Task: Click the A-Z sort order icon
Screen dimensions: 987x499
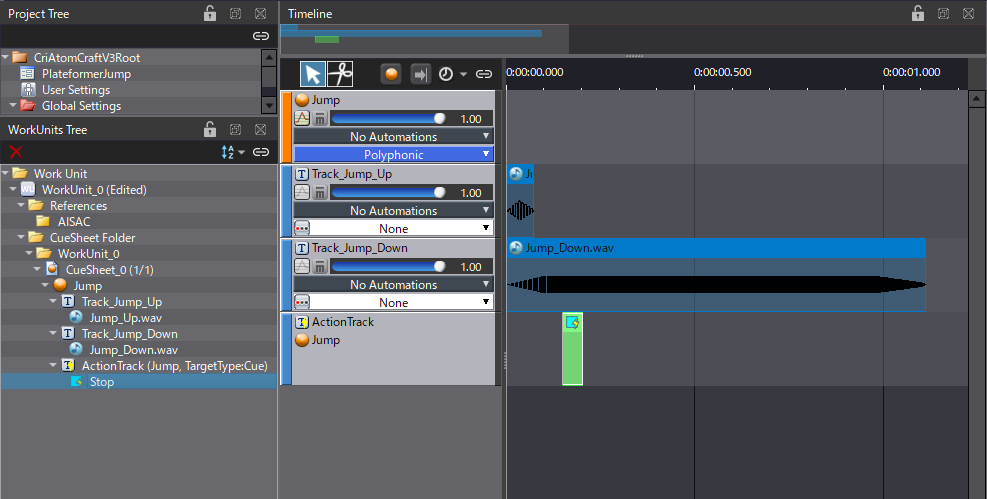Action: [x=228, y=152]
